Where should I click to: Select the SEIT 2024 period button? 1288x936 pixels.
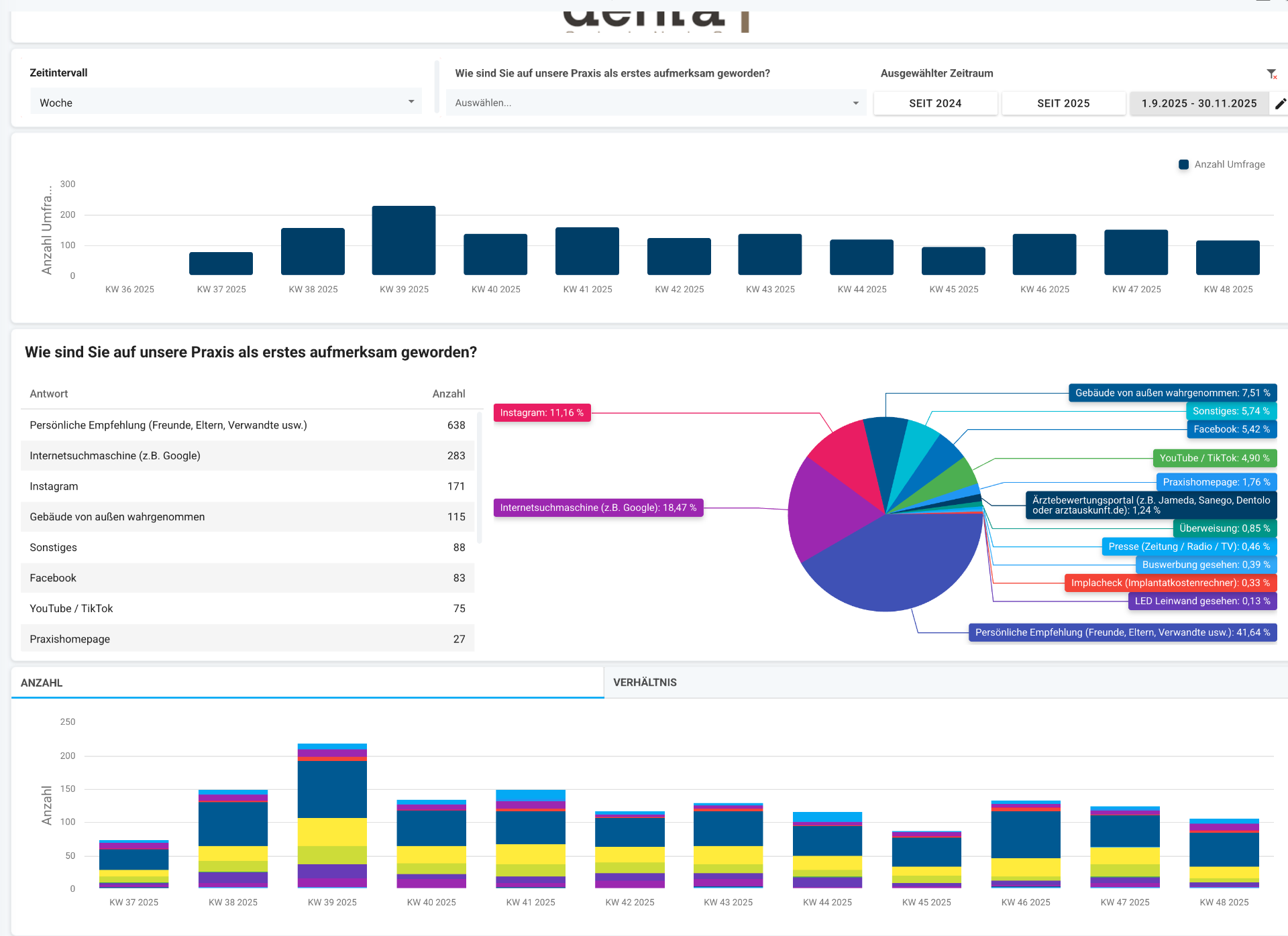click(x=935, y=103)
